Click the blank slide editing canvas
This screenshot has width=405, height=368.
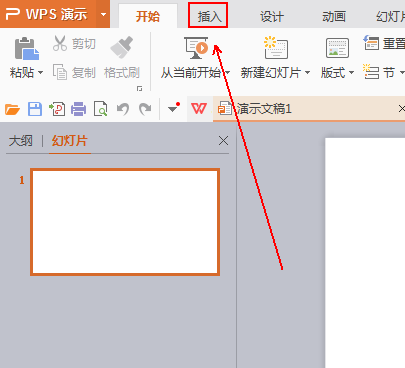click(x=365, y=253)
